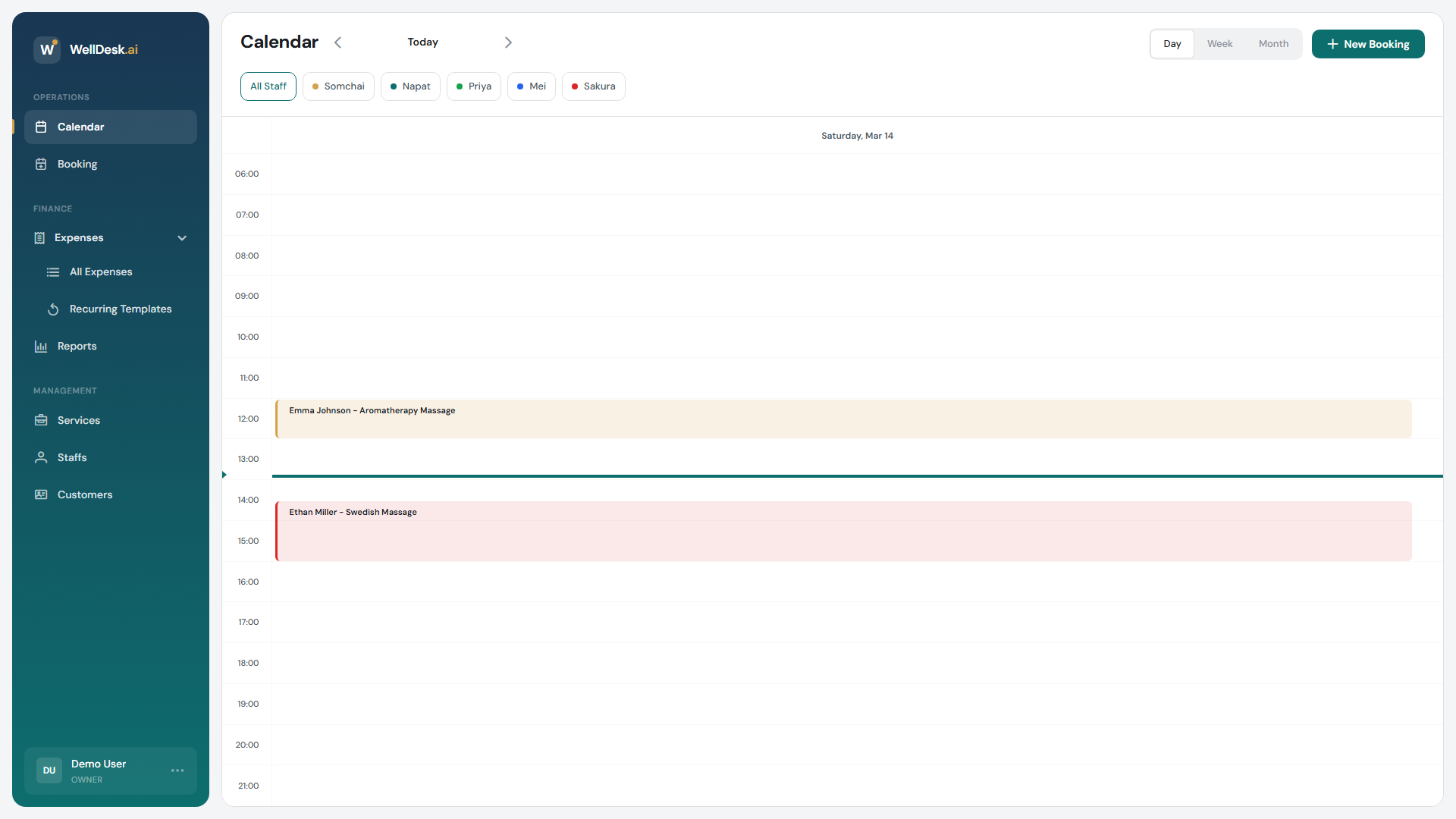Select the All Staff filter chip
The image size is (1456, 819).
pos(268,86)
